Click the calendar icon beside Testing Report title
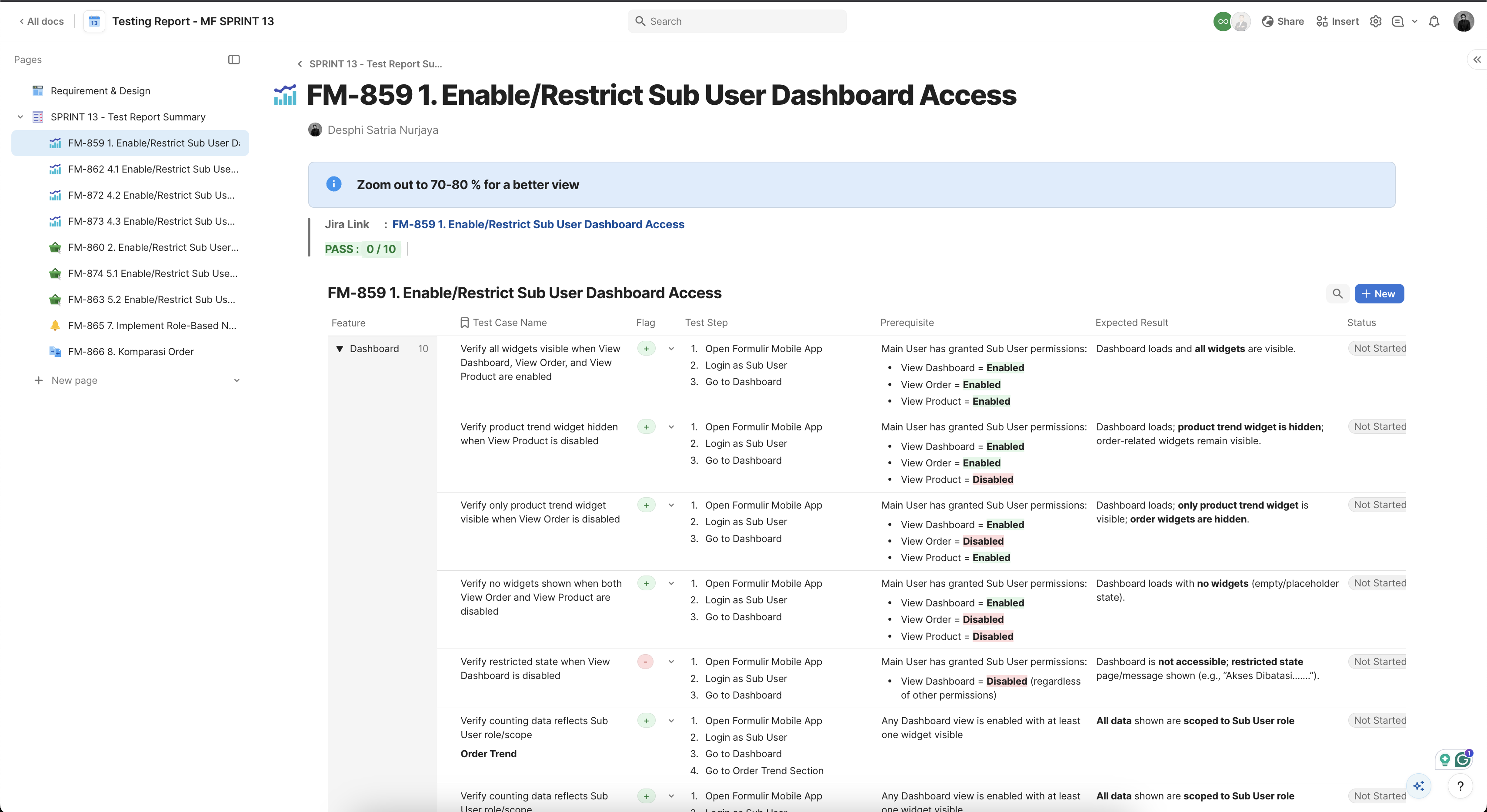 (93, 21)
